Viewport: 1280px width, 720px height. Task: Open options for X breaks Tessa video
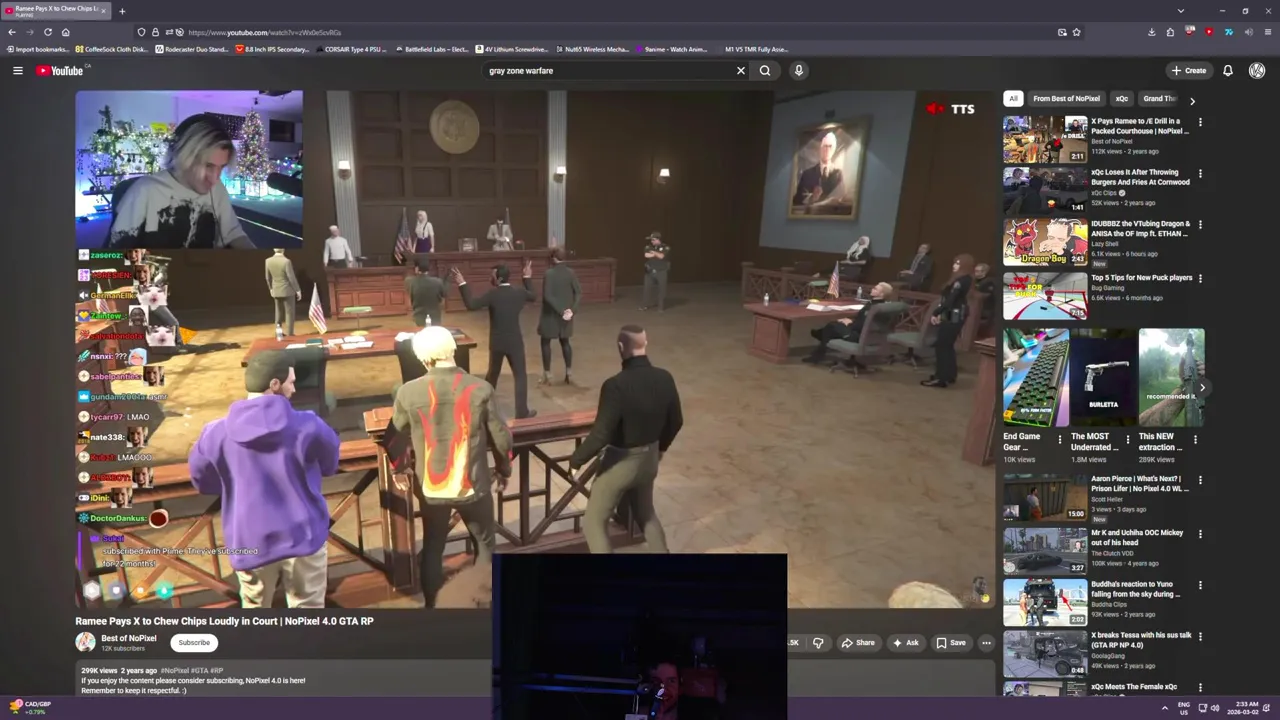(x=1200, y=636)
